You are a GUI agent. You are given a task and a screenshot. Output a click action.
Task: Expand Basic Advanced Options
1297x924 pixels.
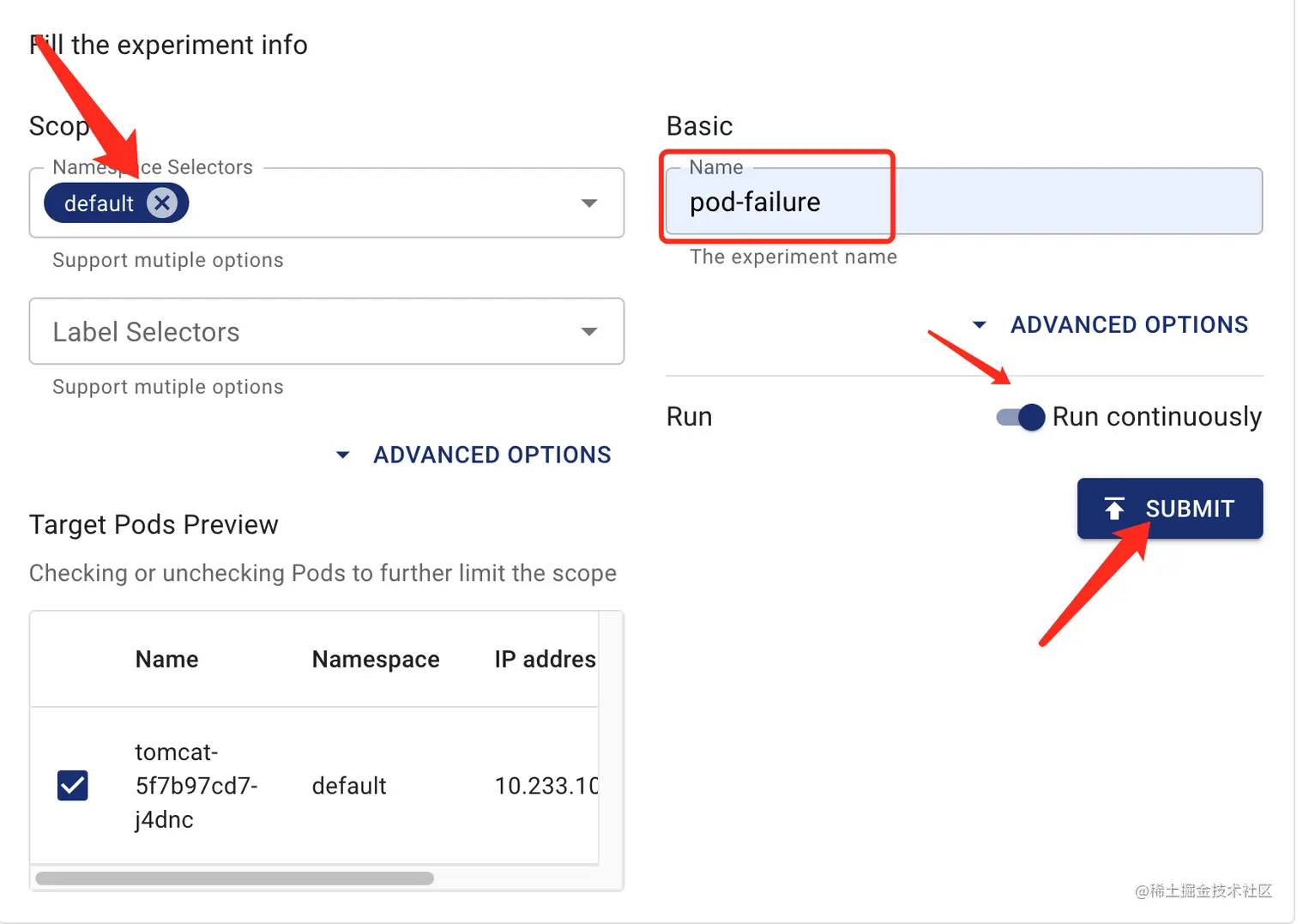coord(1128,325)
